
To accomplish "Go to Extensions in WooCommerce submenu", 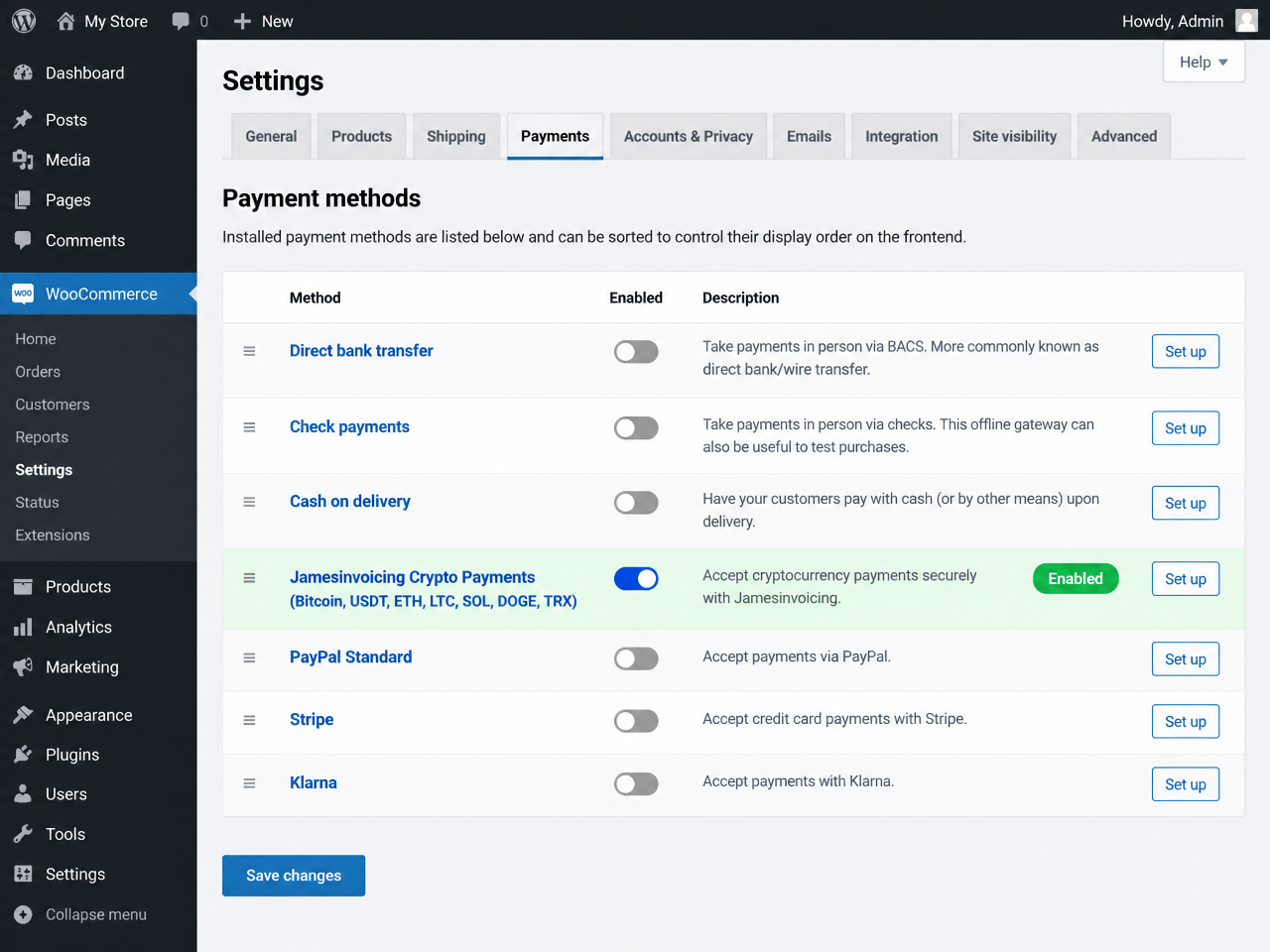I will 53,535.
